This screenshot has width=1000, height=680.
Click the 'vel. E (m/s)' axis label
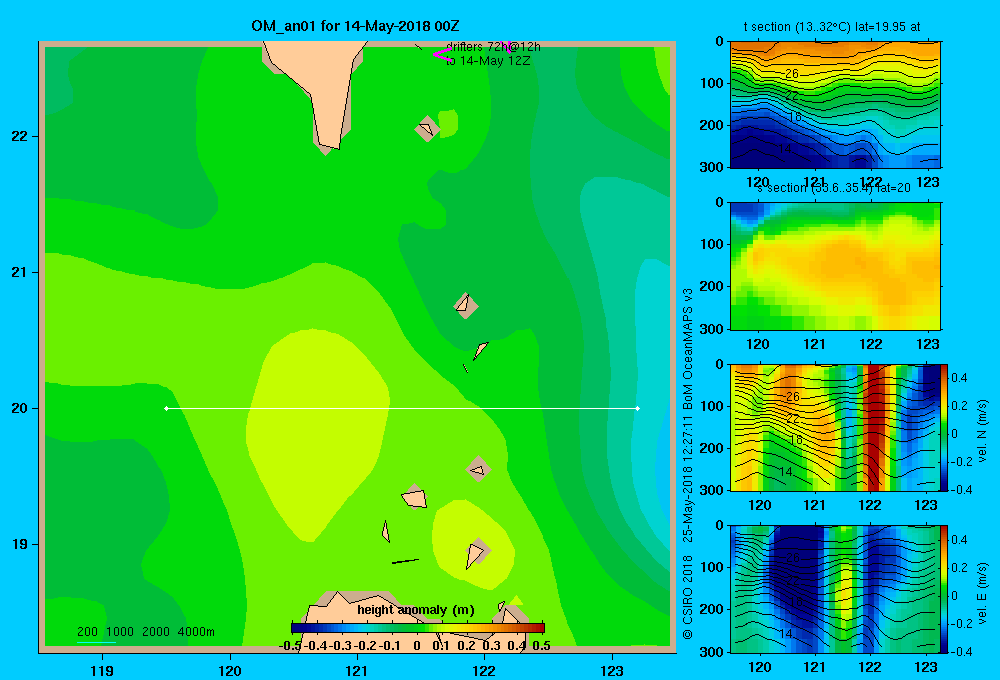(983, 593)
